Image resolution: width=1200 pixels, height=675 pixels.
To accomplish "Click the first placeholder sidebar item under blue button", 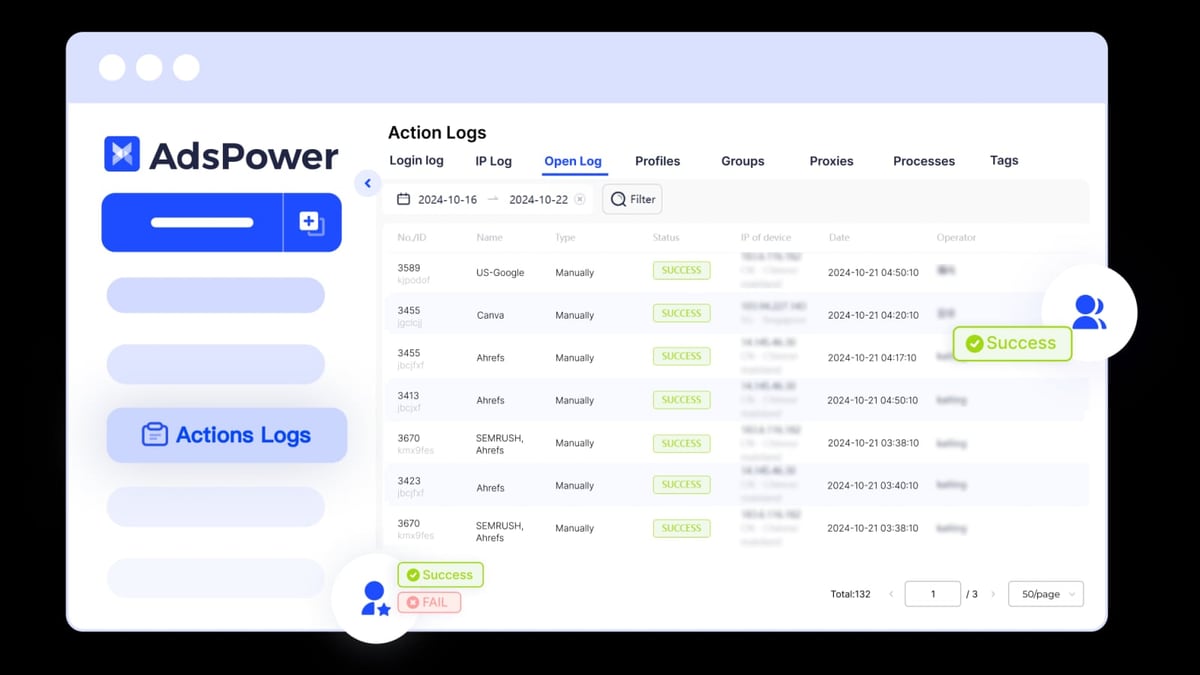I will pos(215,295).
